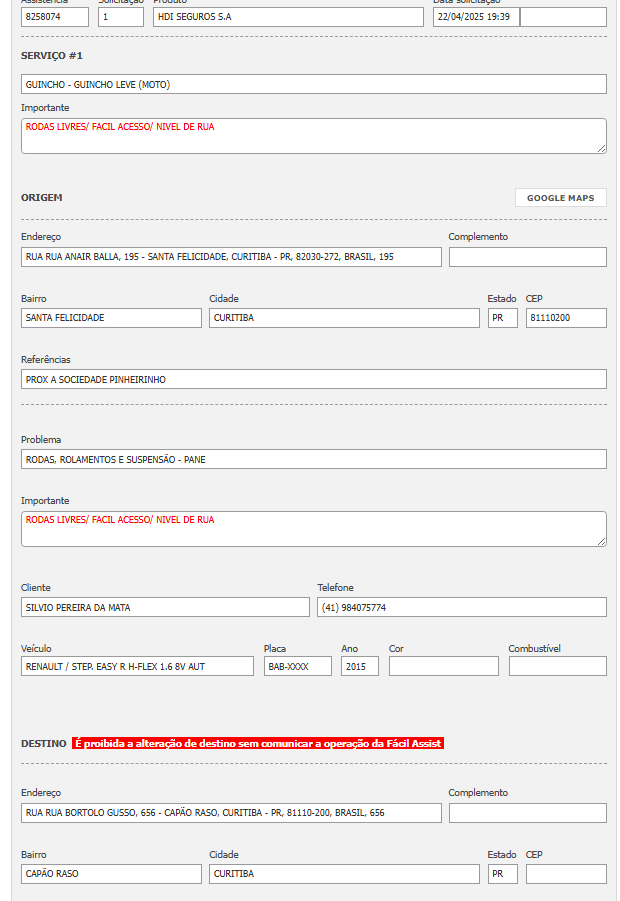This screenshot has width=620, height=901.
Task: Focus the empty Combustível field
Action: click(557, 666)
